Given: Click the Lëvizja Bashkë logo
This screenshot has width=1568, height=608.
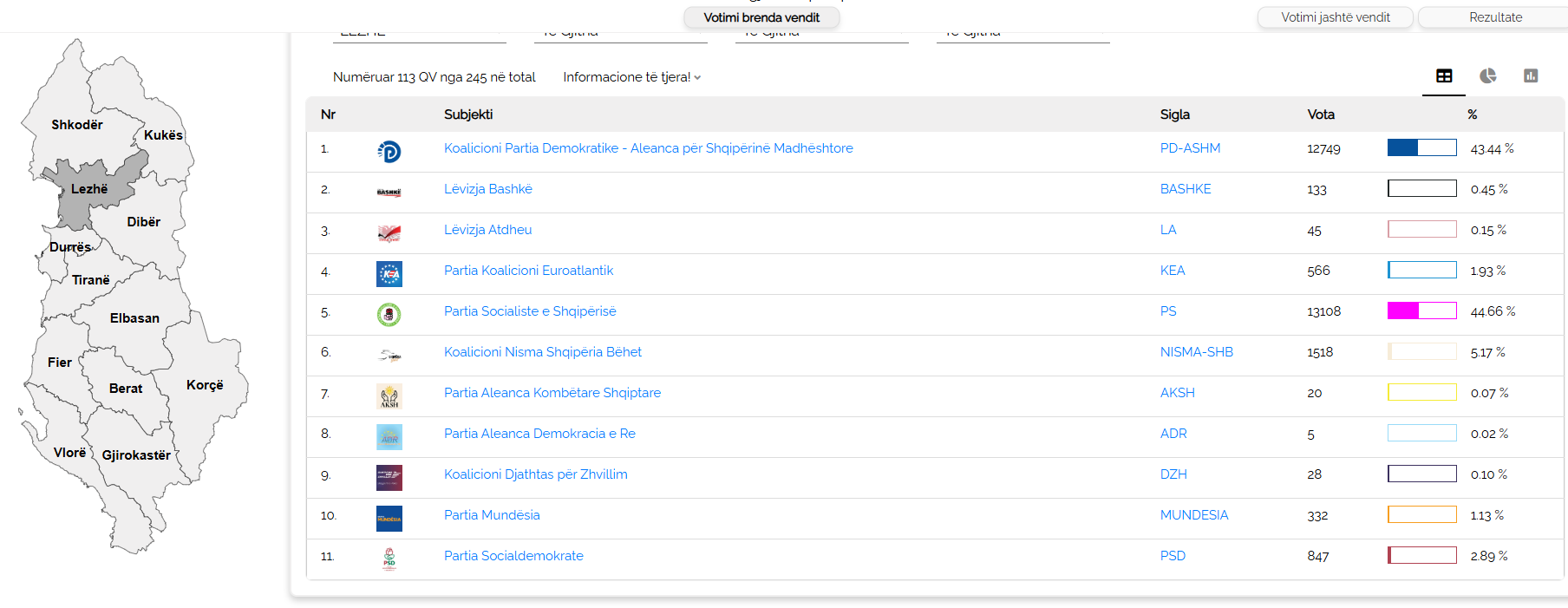Looking at the screenshot, I should pos(389,193).
